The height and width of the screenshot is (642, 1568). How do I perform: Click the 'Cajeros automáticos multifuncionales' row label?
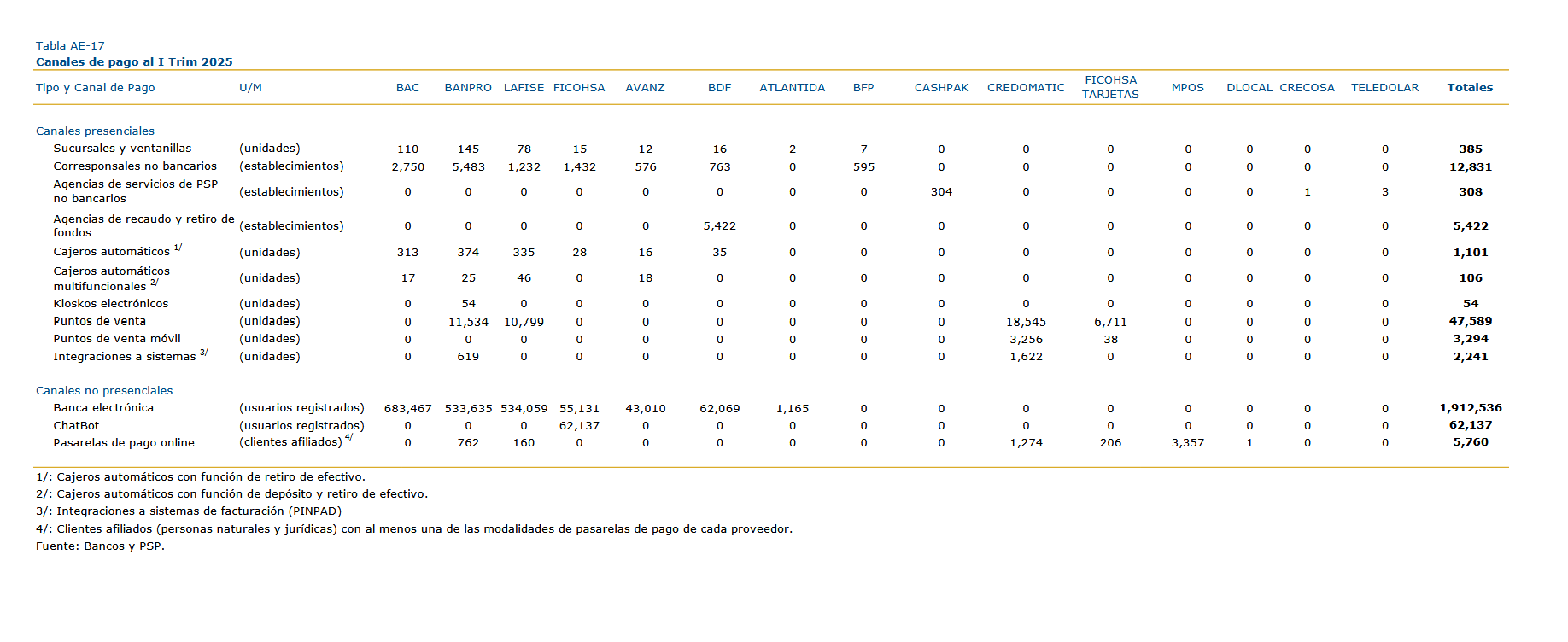[112, 278]
